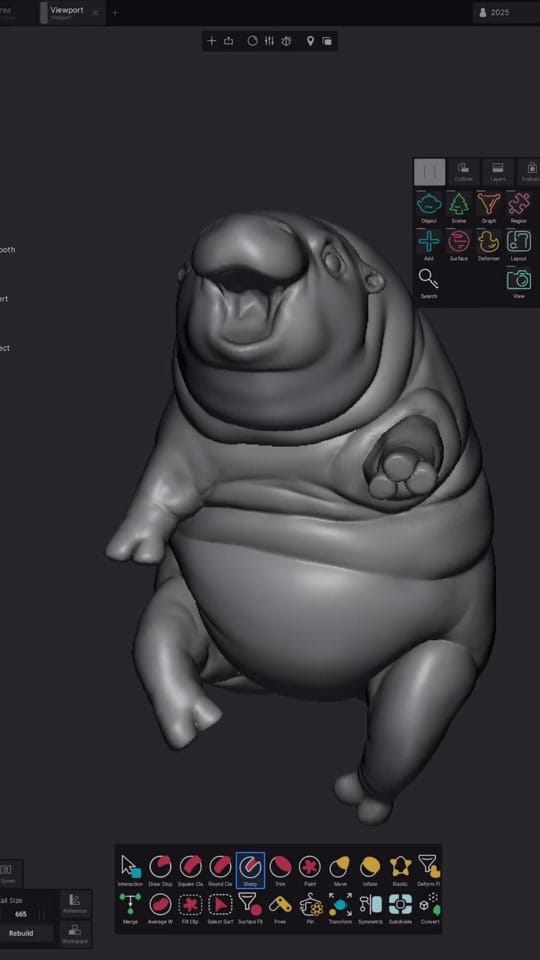
Task: Select the Select Surf tool
Action: [220, 907]
